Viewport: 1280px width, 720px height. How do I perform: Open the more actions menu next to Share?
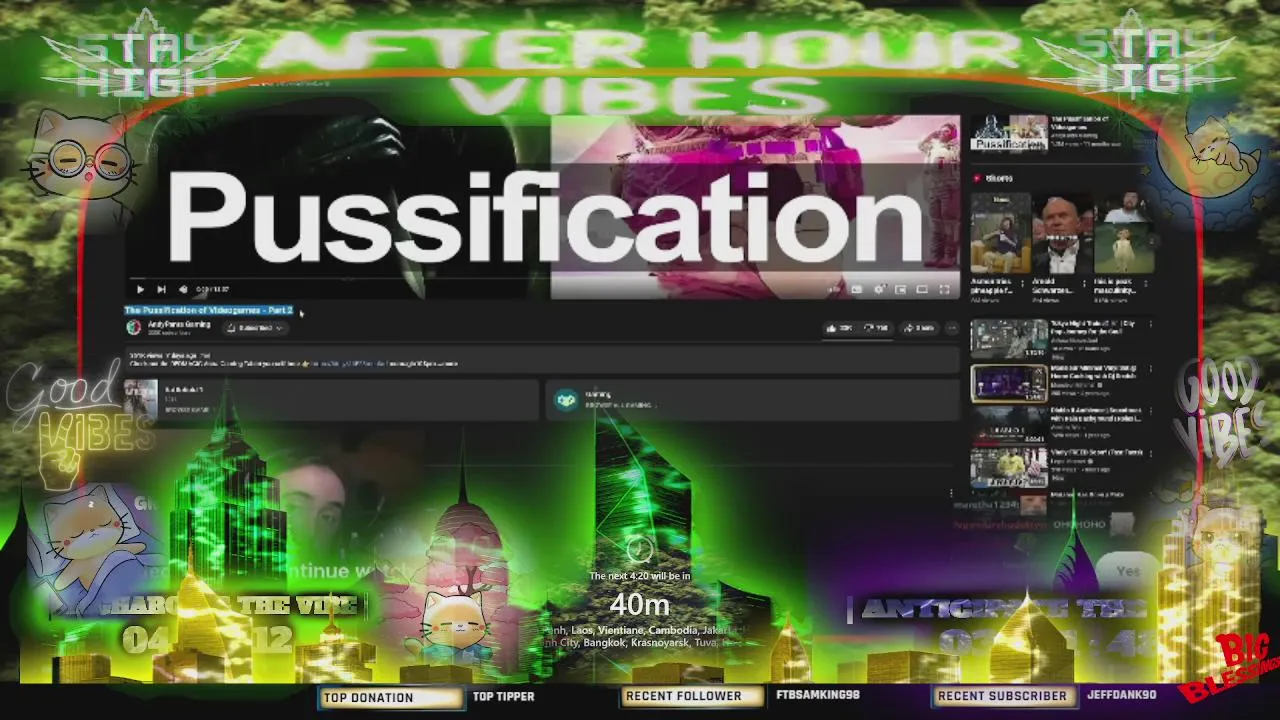(951, 328)
